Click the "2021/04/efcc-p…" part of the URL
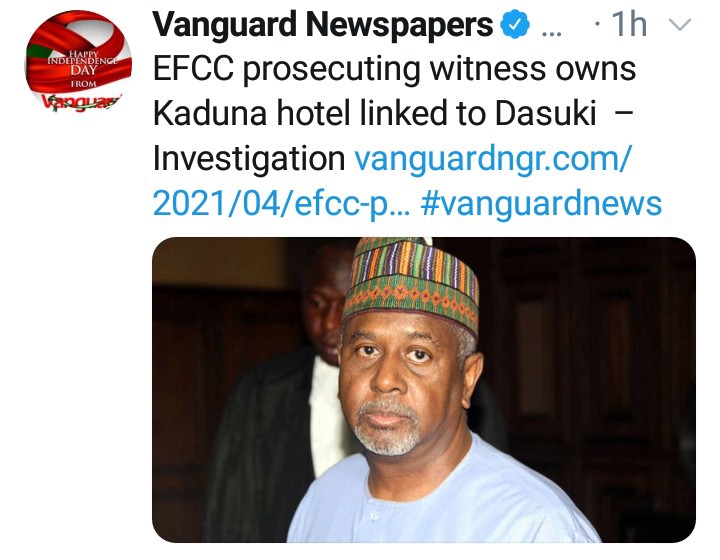Screen dimensions: 720x560 (280, 203)
